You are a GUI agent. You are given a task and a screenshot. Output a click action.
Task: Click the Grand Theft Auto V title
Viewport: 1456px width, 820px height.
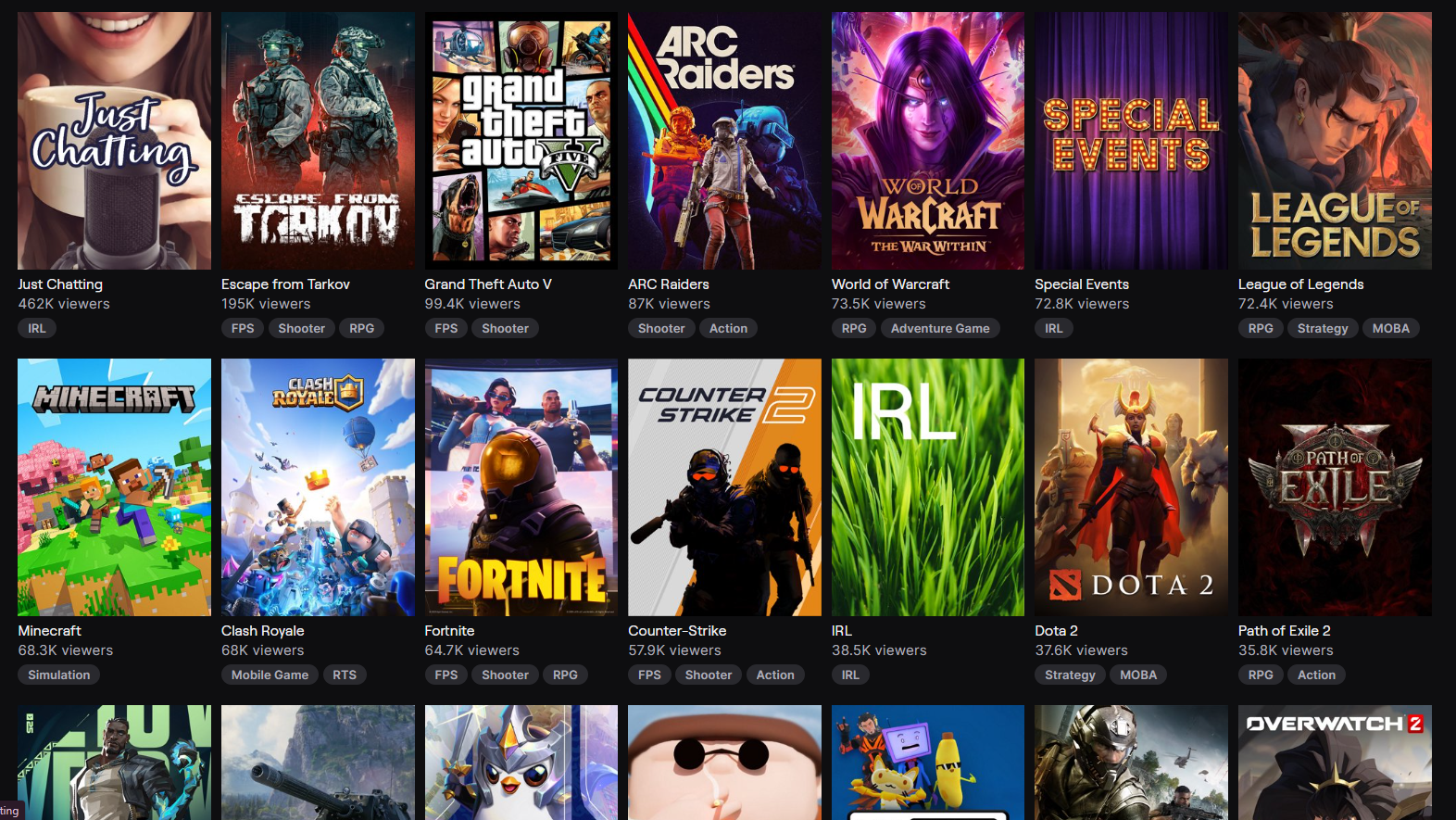point(488,284)
